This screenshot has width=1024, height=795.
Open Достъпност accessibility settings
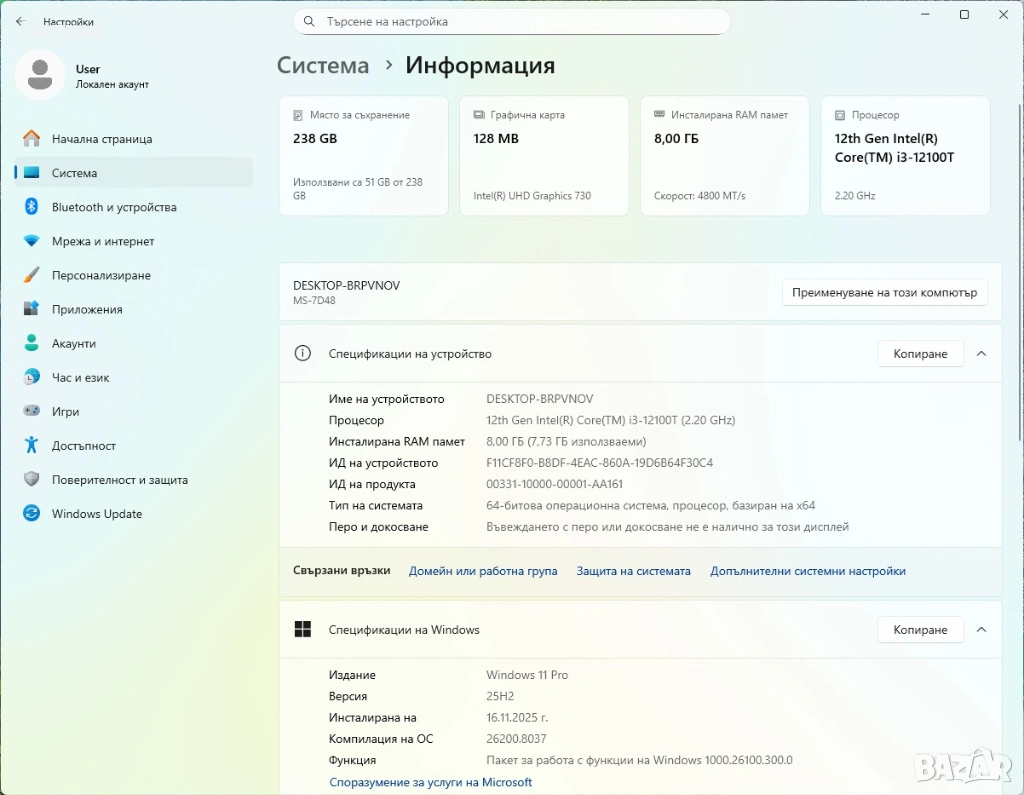(x=84, y=446)
